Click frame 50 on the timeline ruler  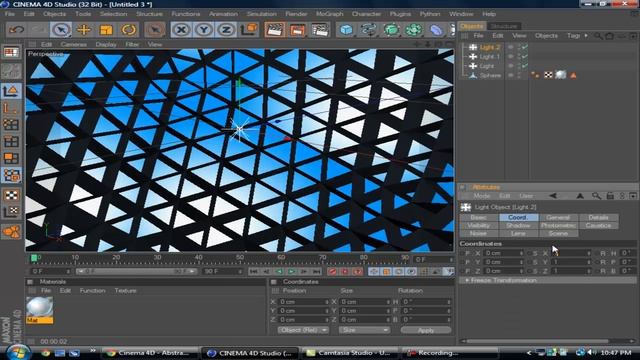tap(240, 259)
